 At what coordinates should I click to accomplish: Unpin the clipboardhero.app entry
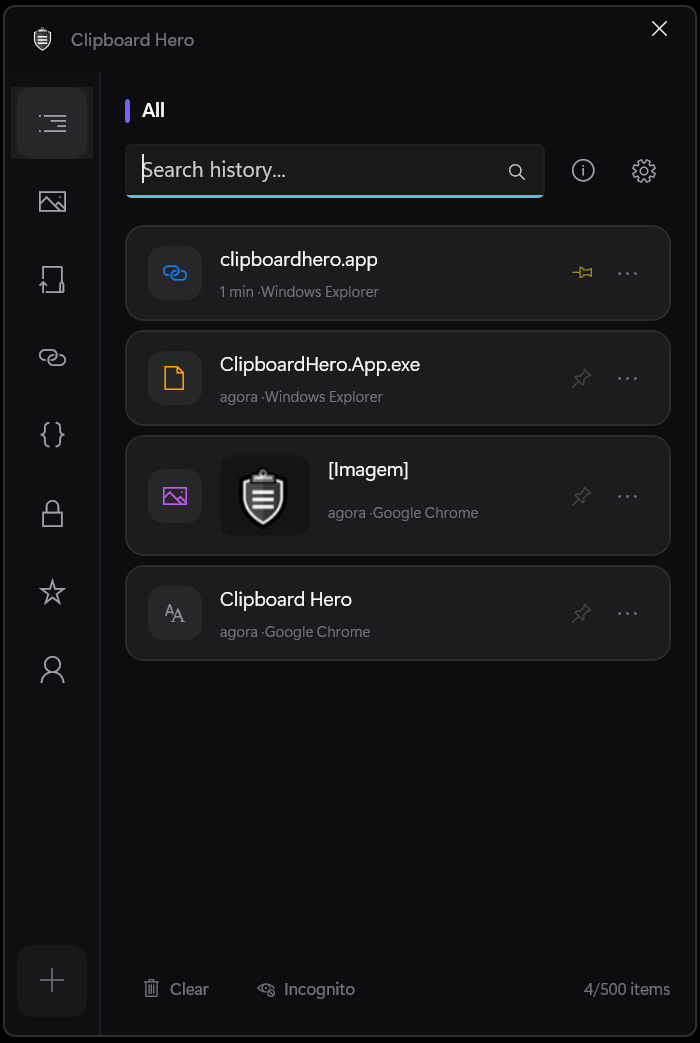[582, 273]
